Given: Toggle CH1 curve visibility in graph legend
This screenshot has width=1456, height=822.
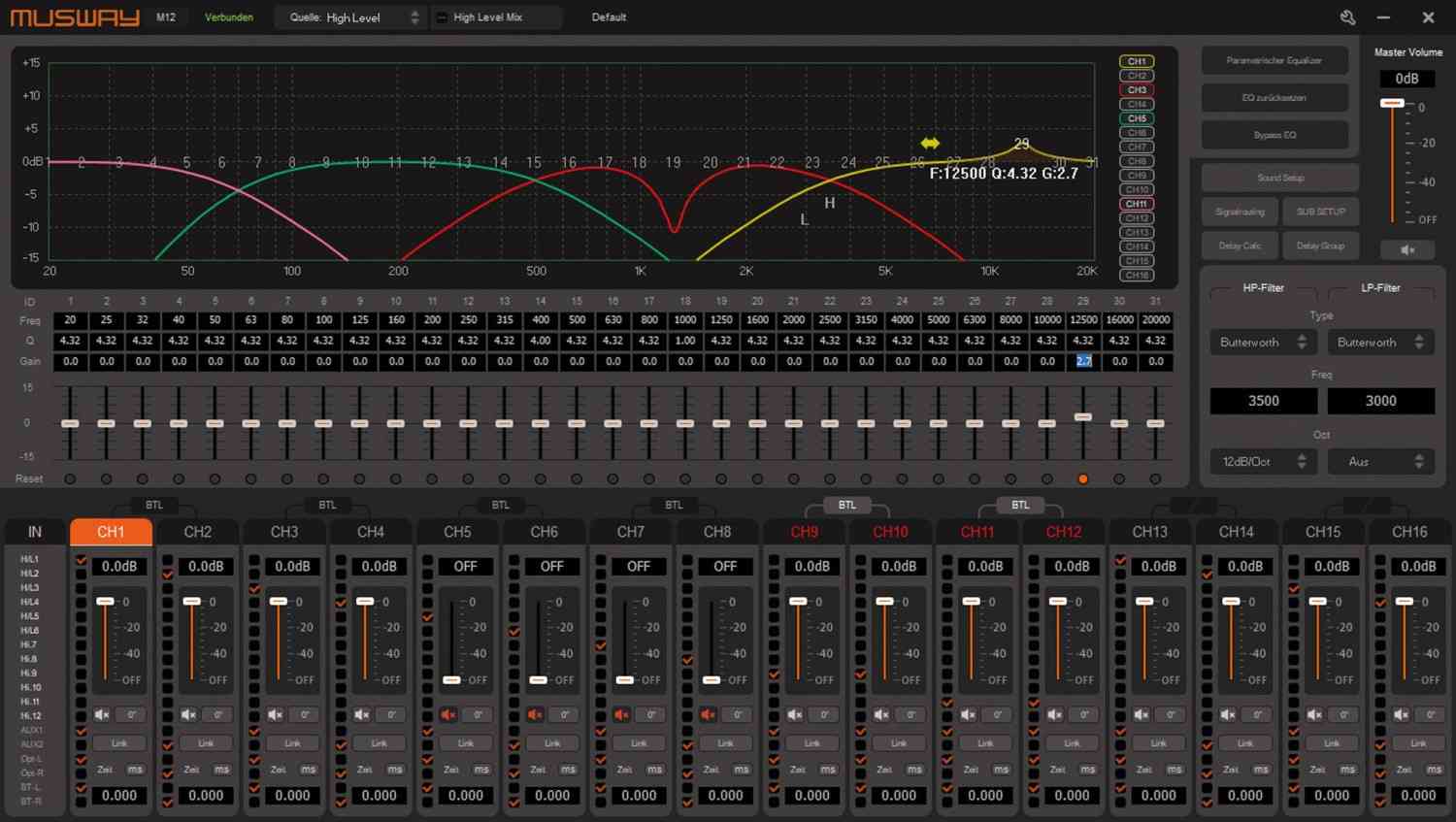Looking at the screenshot, I should 1137,61.
